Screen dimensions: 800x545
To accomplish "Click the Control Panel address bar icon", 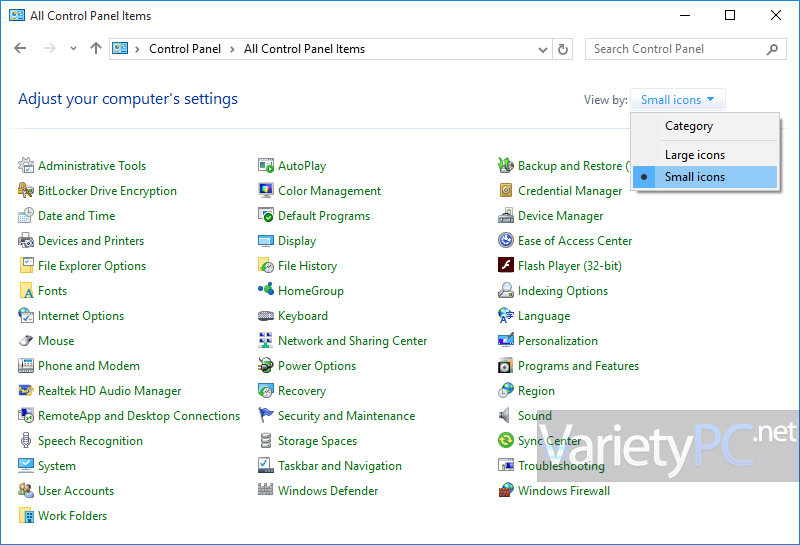I will click(120, 48).
